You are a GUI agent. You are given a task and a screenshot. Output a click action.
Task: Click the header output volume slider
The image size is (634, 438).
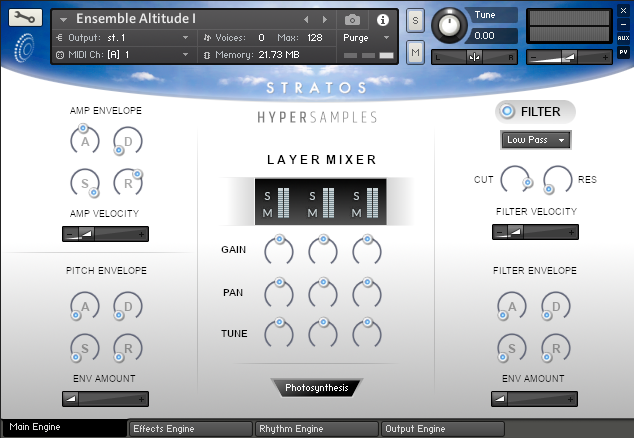pos(569,57)
